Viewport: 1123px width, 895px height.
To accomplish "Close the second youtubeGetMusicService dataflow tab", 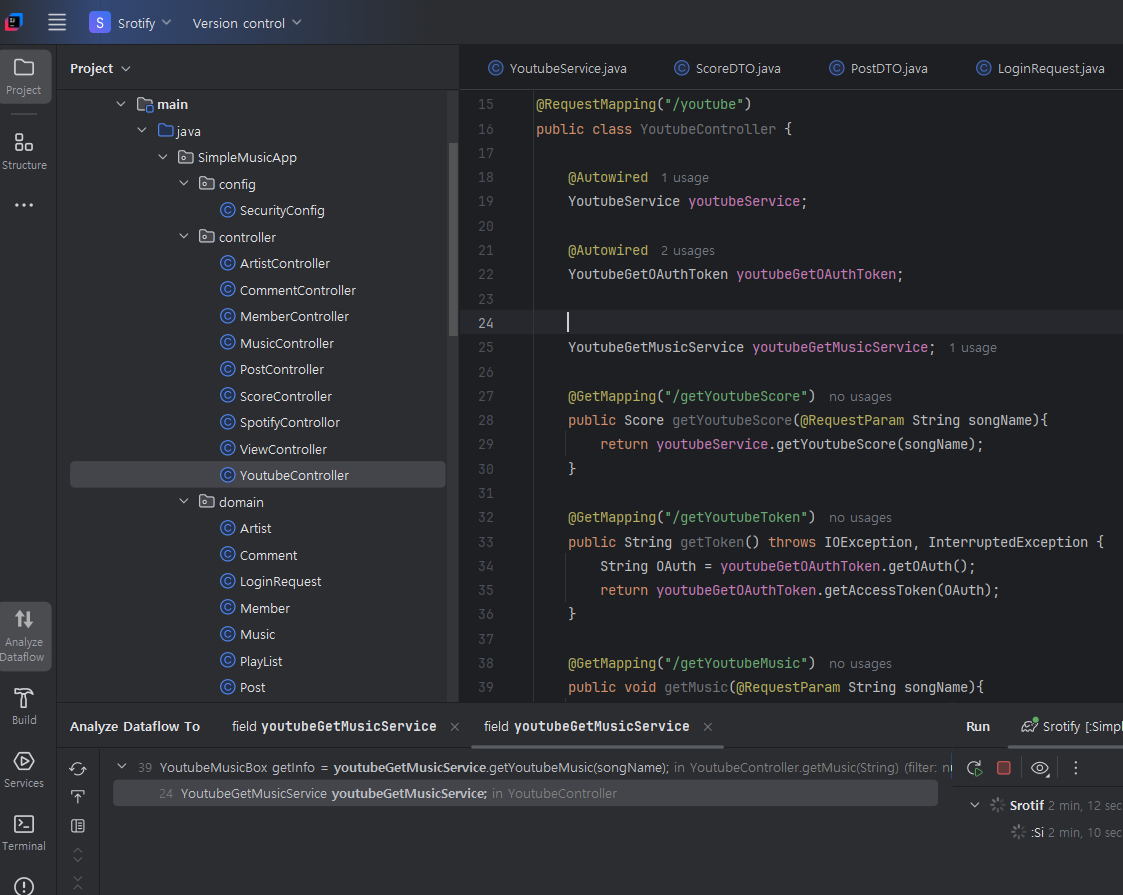I will coord(708,727).
